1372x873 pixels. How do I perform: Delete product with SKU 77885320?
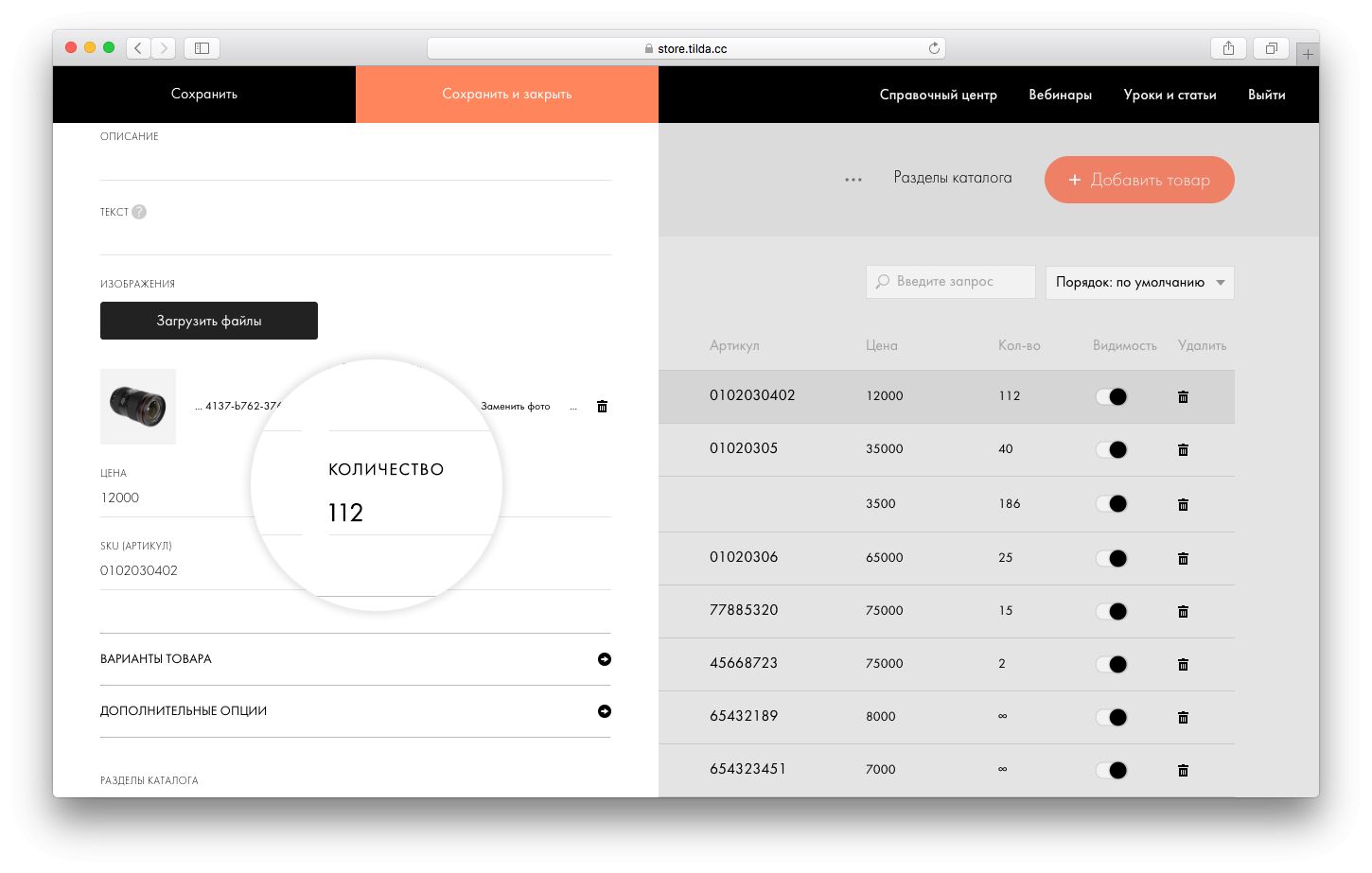tap(1183, 611)
